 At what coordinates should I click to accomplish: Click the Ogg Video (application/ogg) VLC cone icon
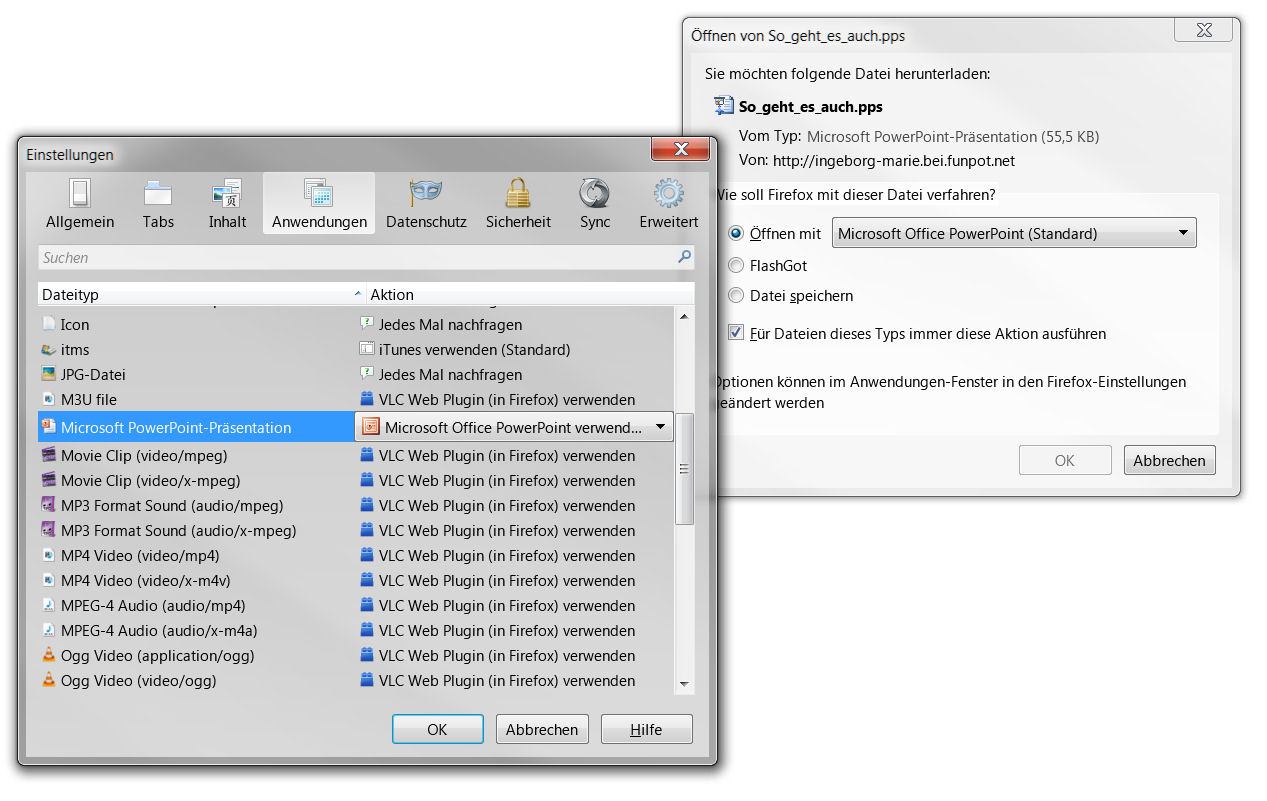pyautogui.click(x=49, y=655)
